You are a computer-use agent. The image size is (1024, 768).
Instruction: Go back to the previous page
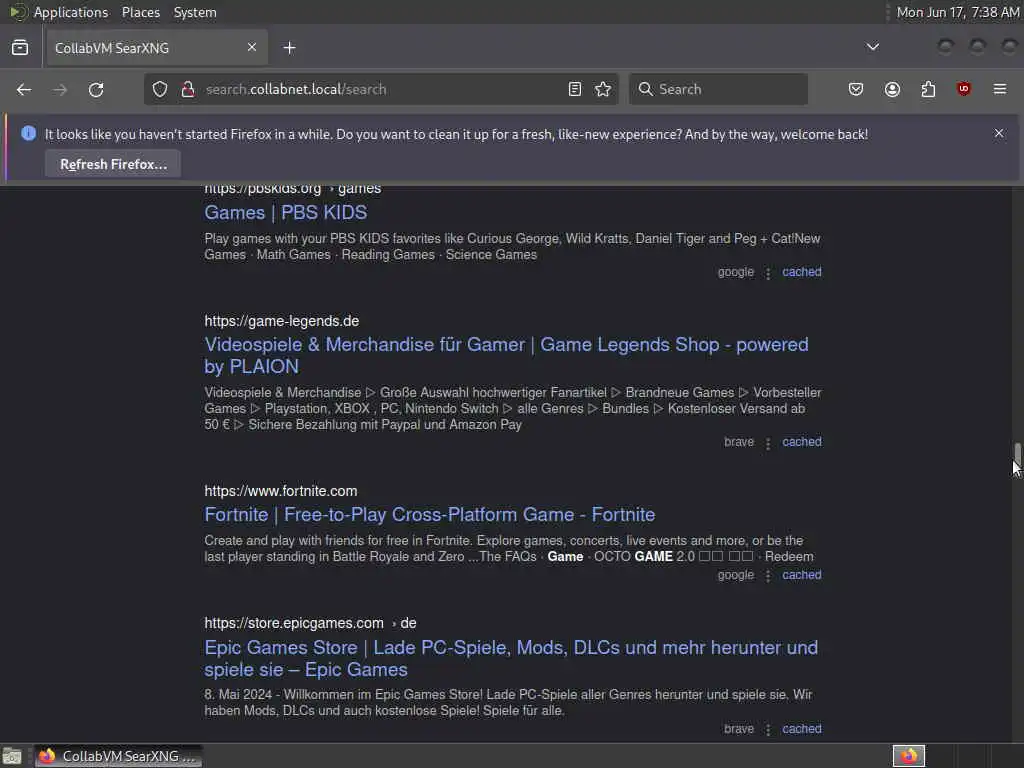point(24,89)
